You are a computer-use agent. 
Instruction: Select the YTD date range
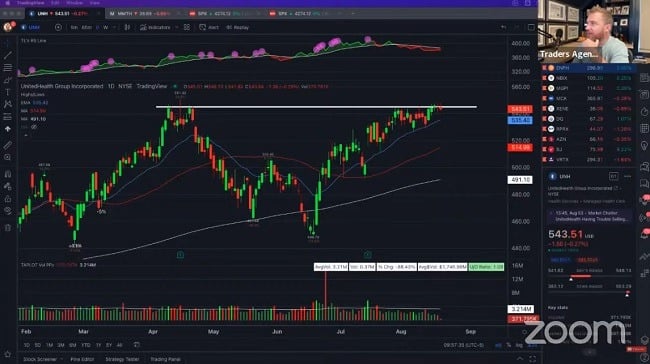[86, 345]
